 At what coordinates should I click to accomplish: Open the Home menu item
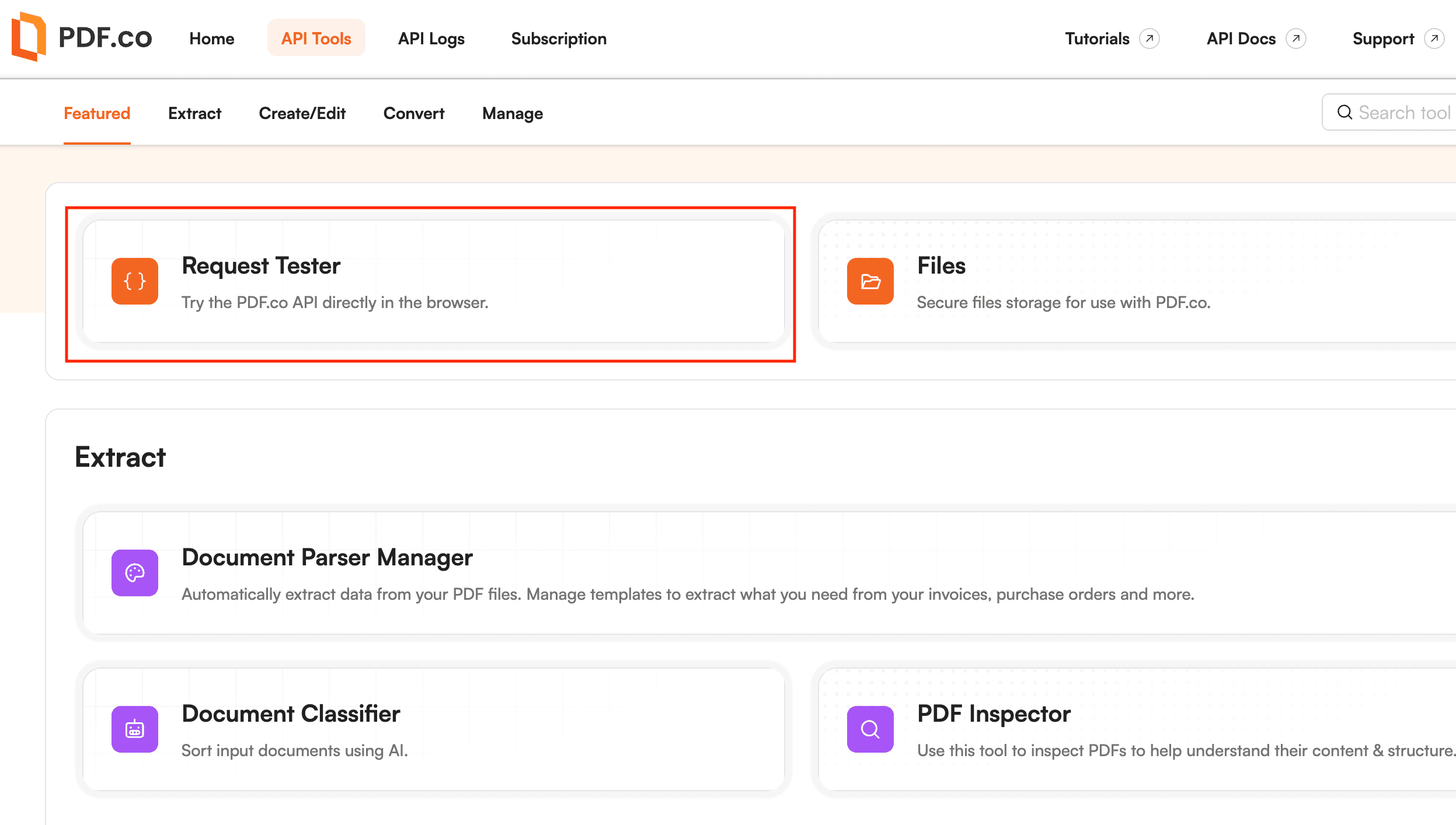212,39
